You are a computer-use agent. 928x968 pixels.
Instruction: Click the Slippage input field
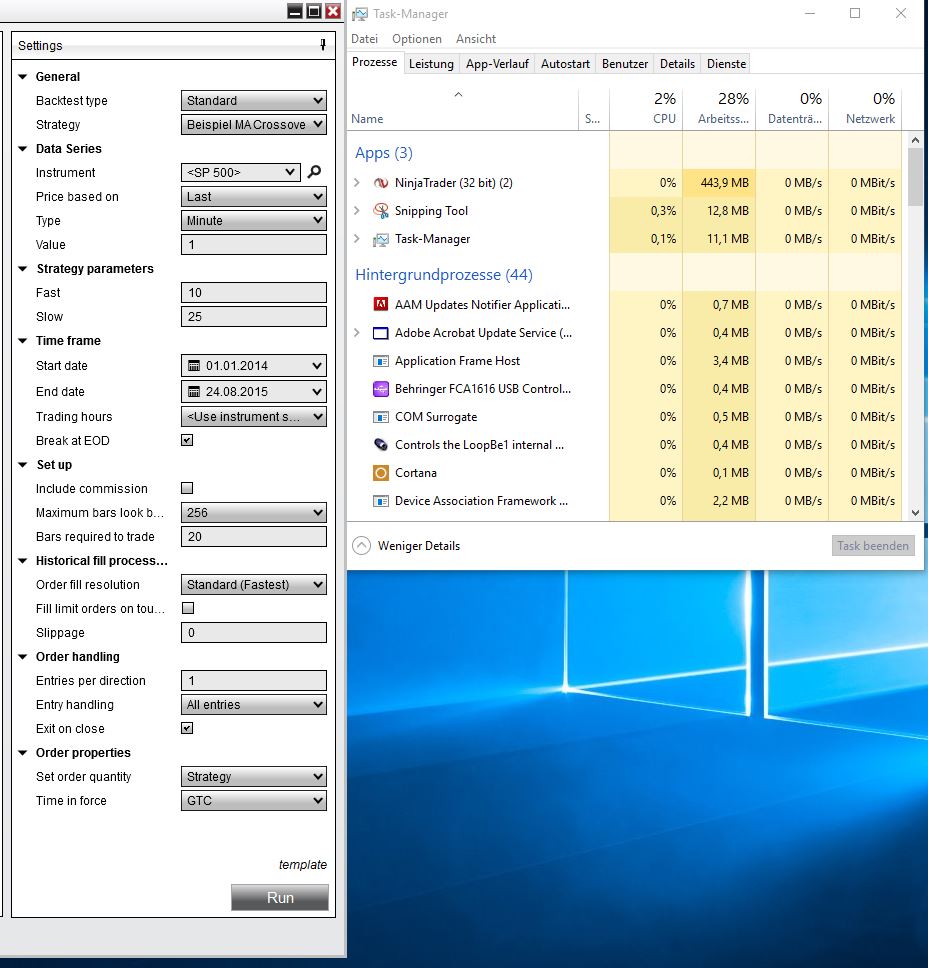(x=254, y=633)
